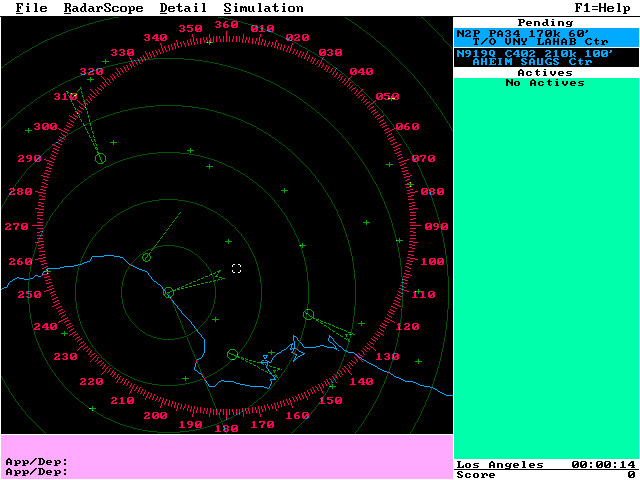Click the 020 compass bearing label

click(x=298, y=38)
